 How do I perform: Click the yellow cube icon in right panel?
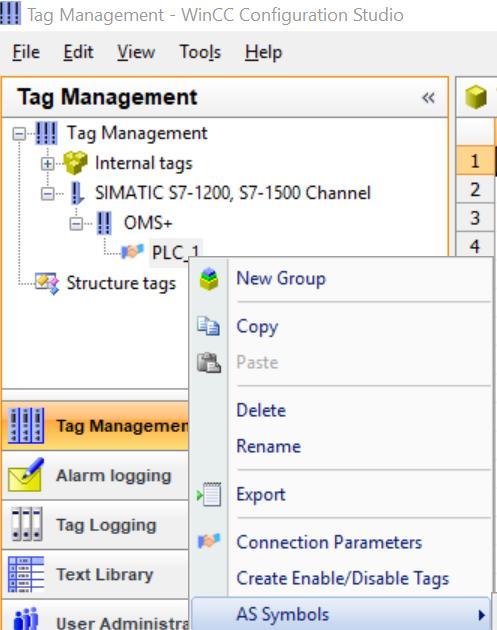pyautogui.click(x=476, y=97)
